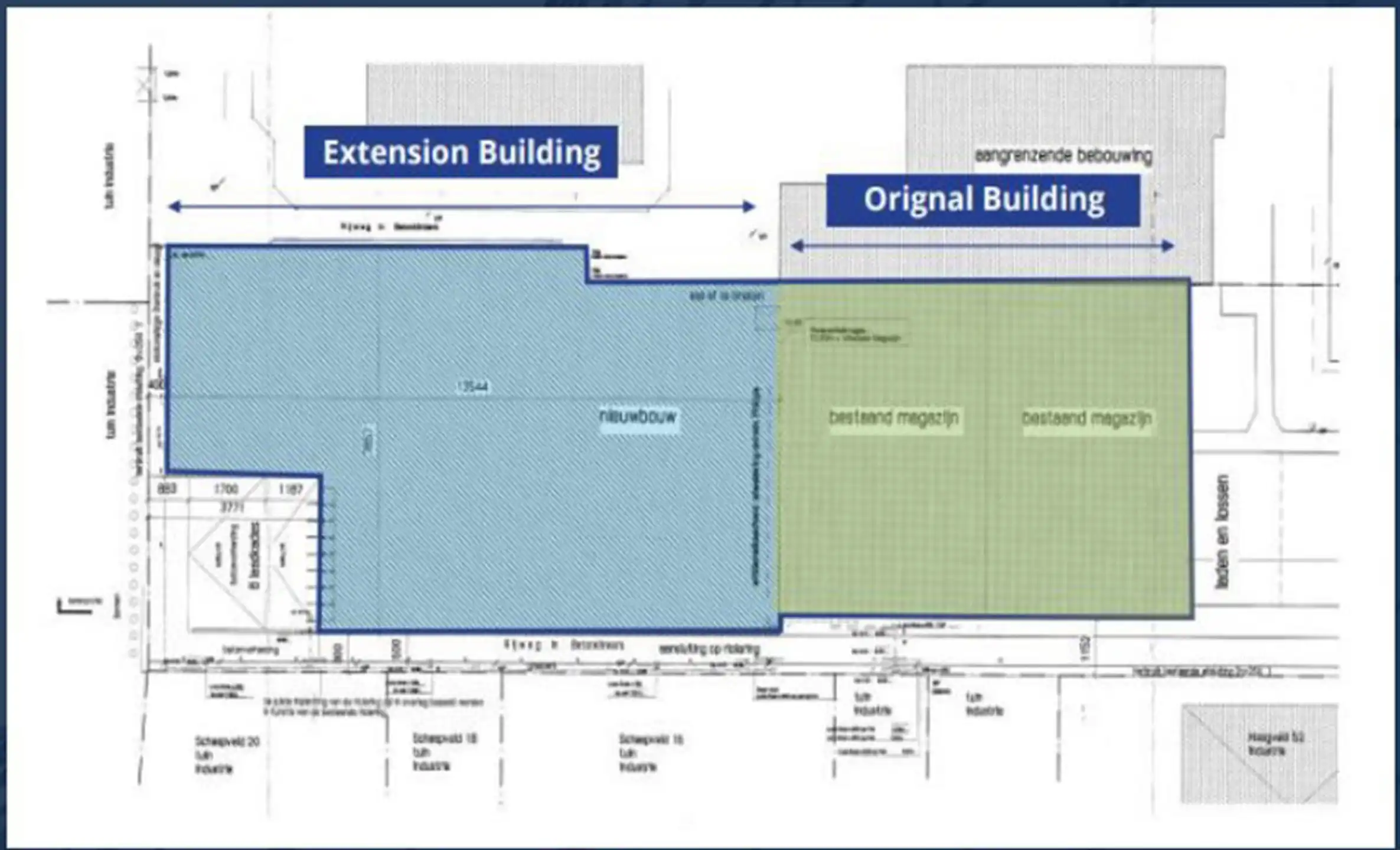Image resolution: width=1400 pixels, height=850 pixels.
Task: Click the Haagveld 53 hatched building
Action: tap(1259, 753)
